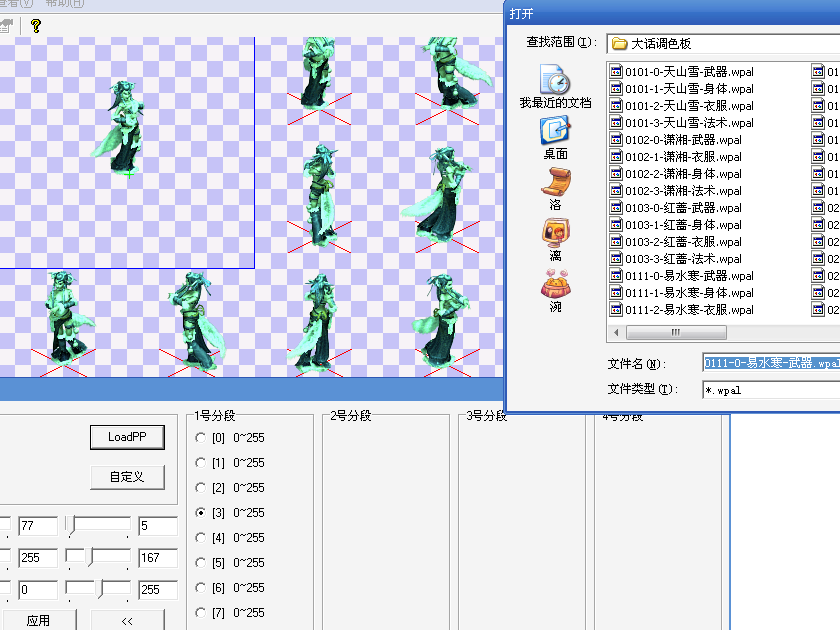The image size is (840, 630).
Task: Click the file icon of 0103-0-红蔷-武器.wpal
Action: [616, 208]
